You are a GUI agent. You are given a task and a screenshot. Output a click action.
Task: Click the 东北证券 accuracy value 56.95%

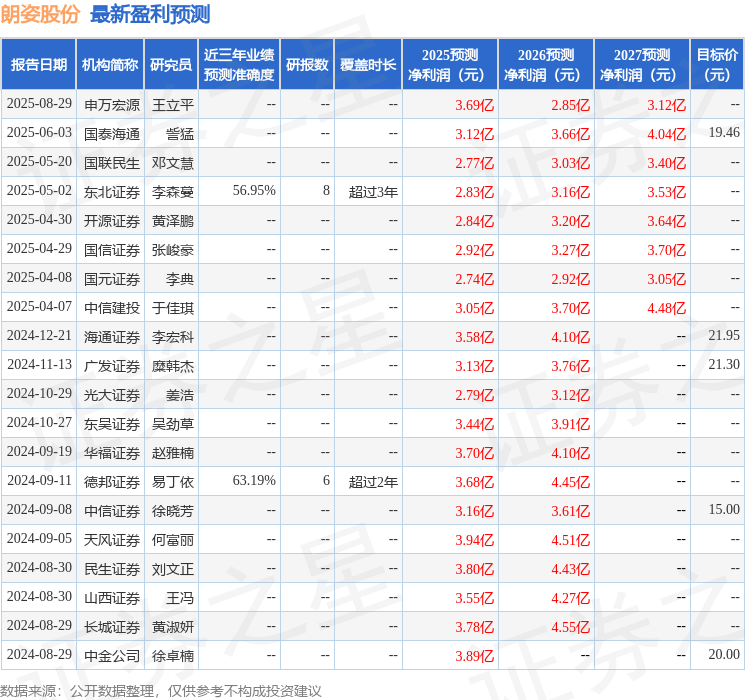tap(254, 191)
